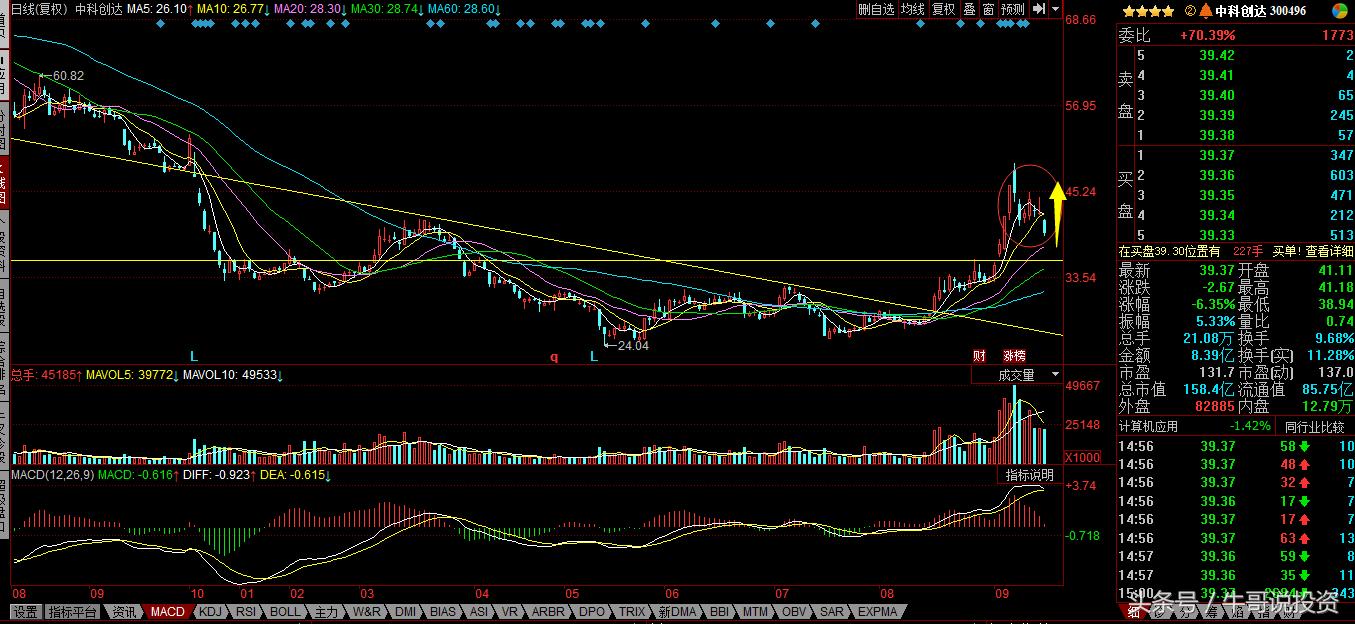
Task: Click the 涨榜 marker on the chart
Action: coord(1014,355)
